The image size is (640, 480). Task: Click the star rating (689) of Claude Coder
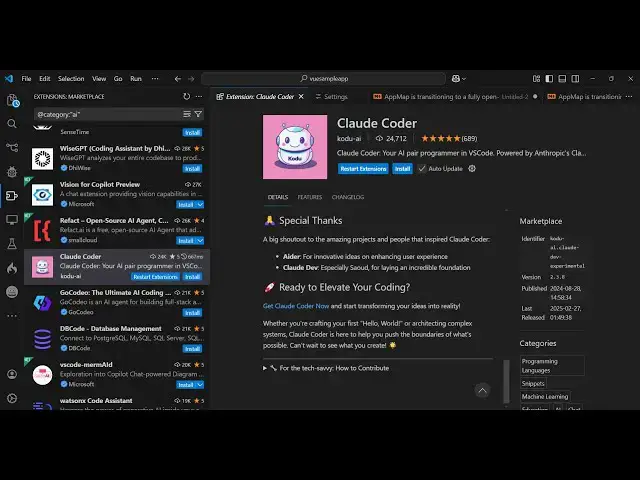[449, 138]
